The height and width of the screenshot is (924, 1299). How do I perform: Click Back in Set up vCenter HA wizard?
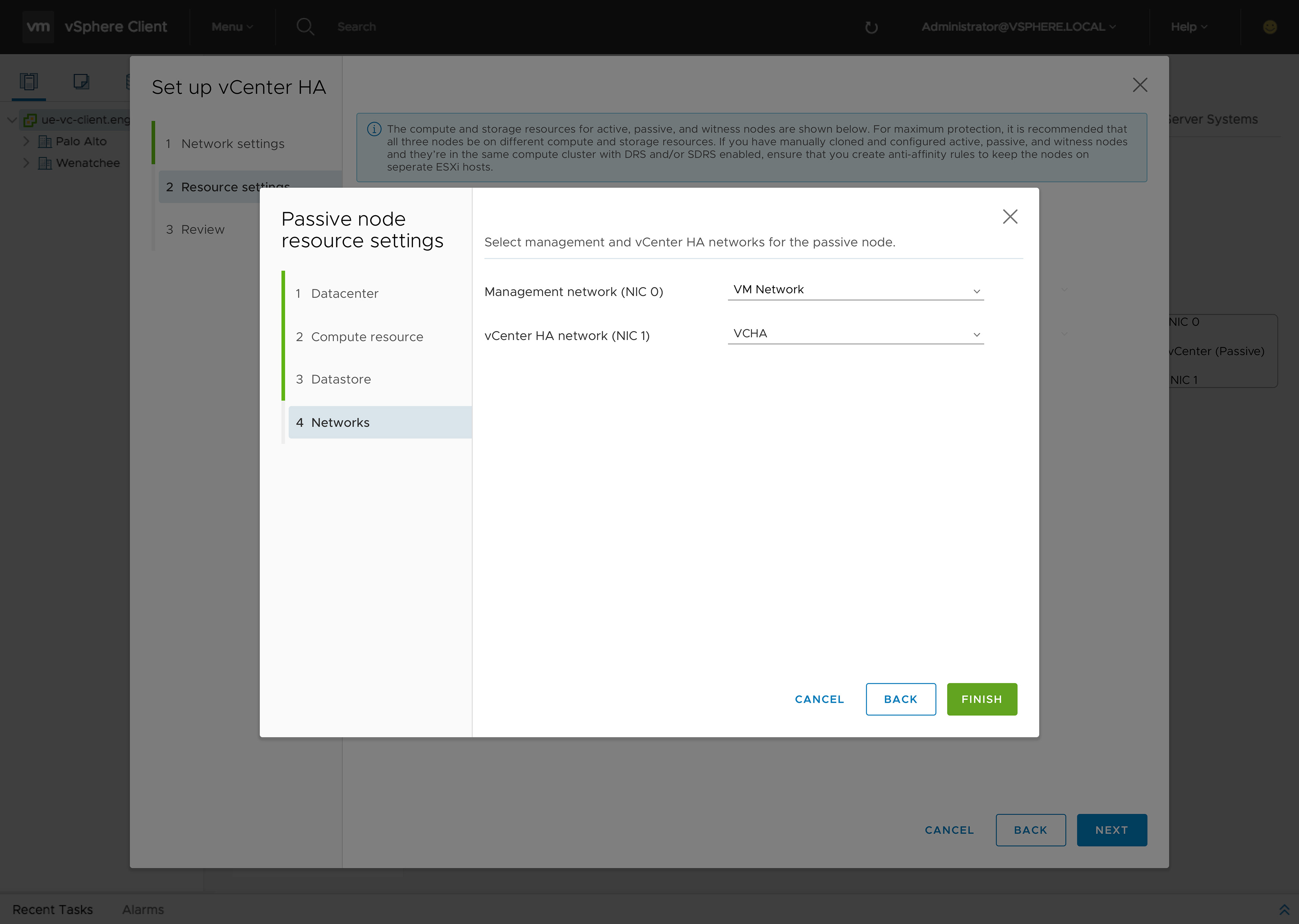pos(1030,830)
